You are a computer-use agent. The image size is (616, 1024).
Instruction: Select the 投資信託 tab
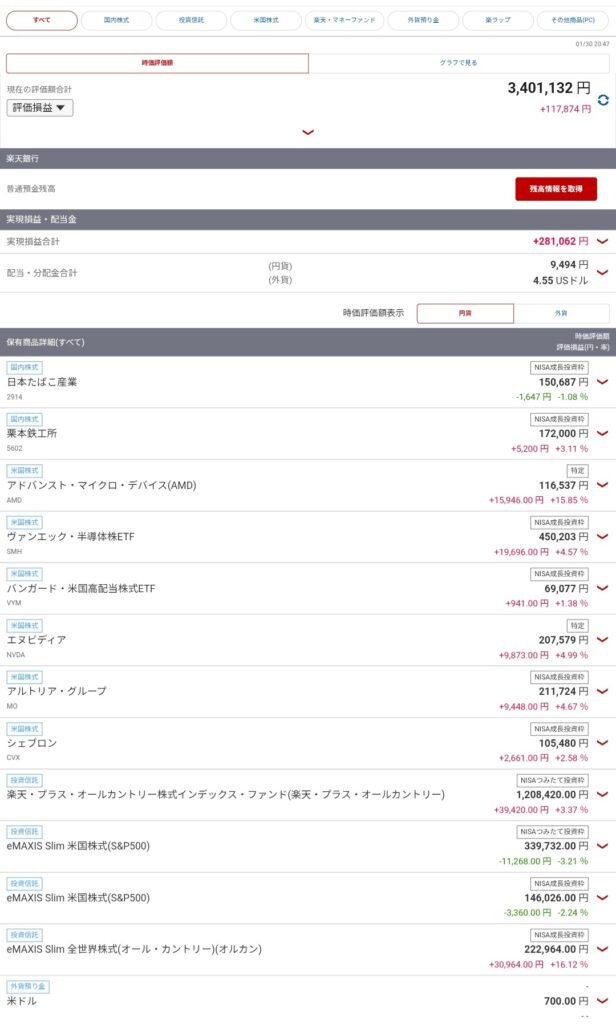click(x=193, y=20)
